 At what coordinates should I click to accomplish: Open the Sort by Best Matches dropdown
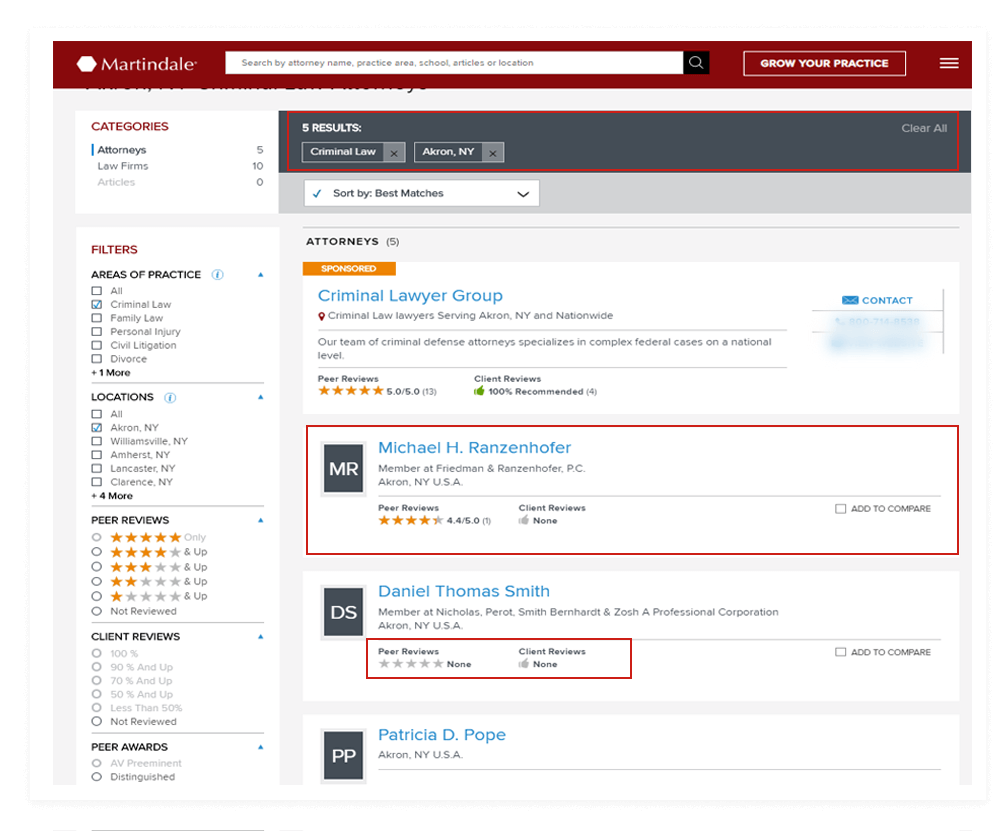tap(421, 193)
